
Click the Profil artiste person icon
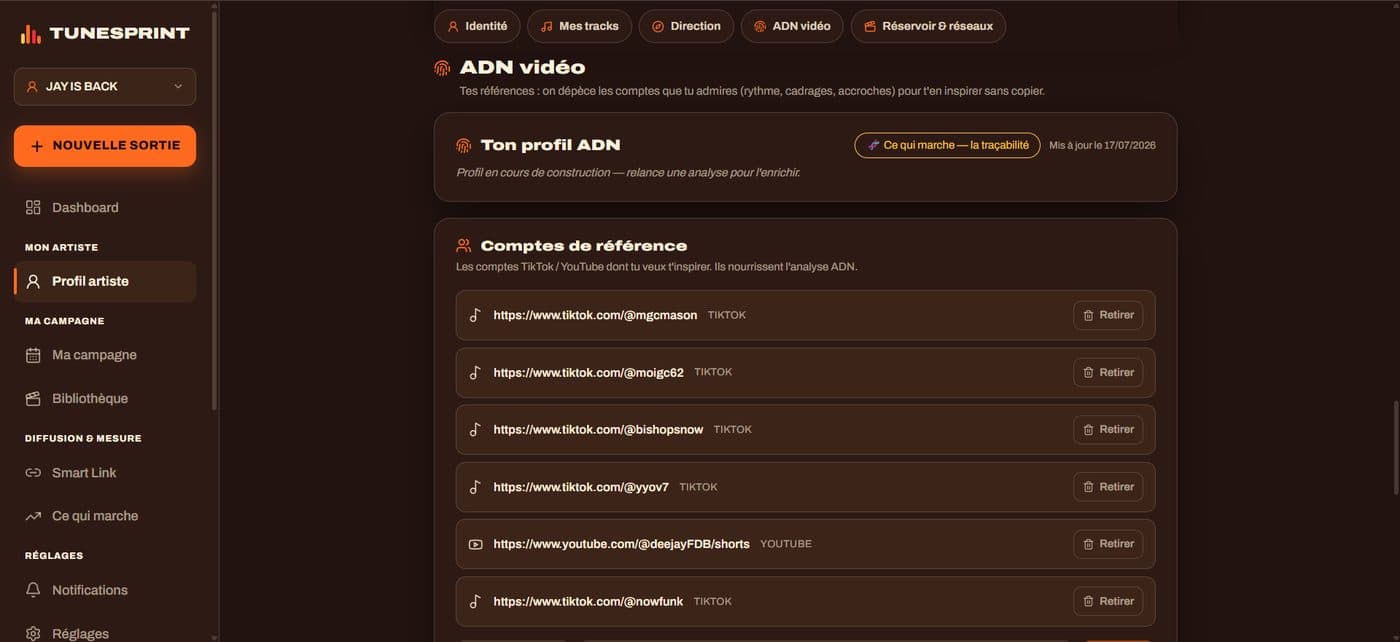coord(33,282)
